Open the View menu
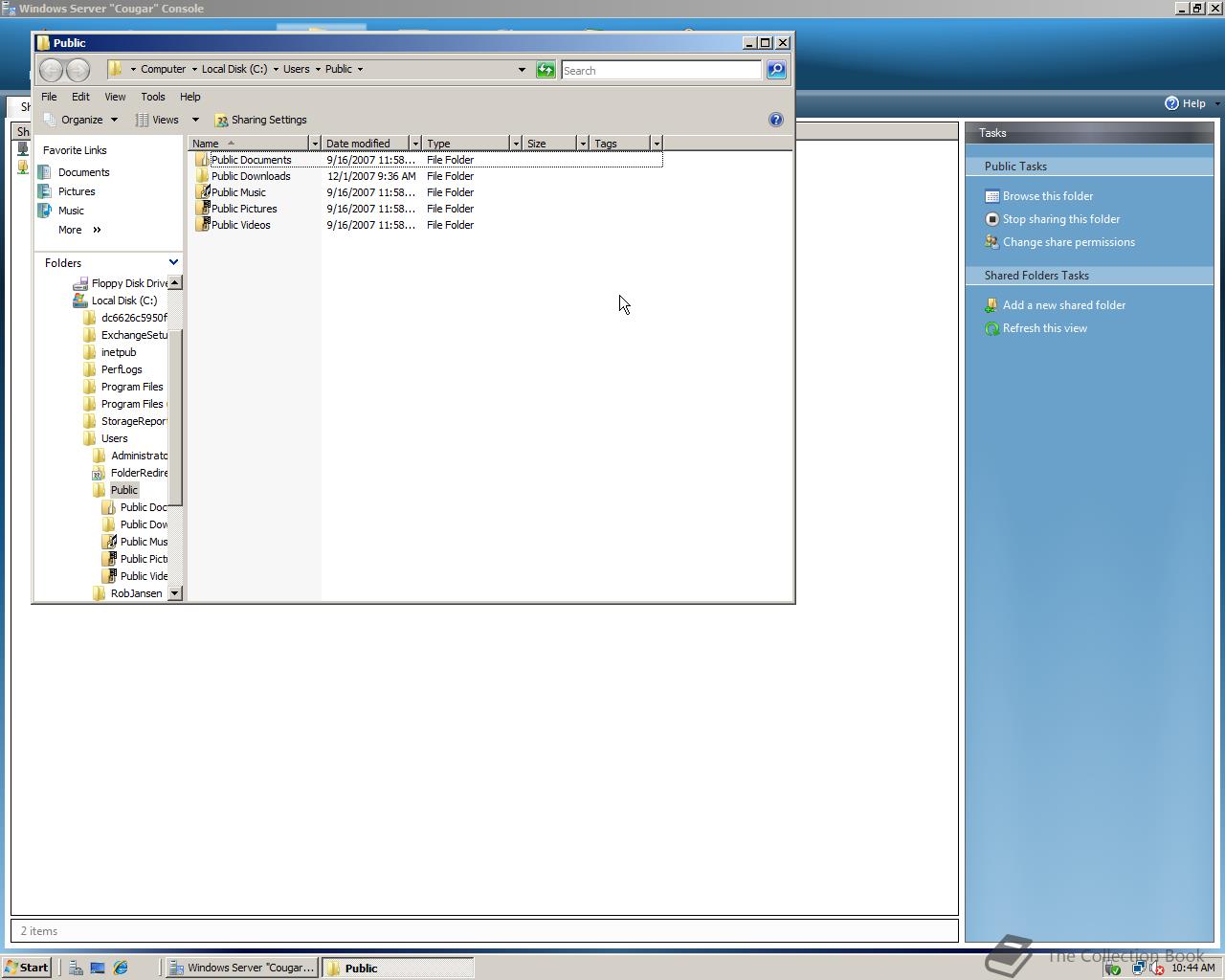The width and height of the screenshot is (1225, 980). click(x=115, y=97)
